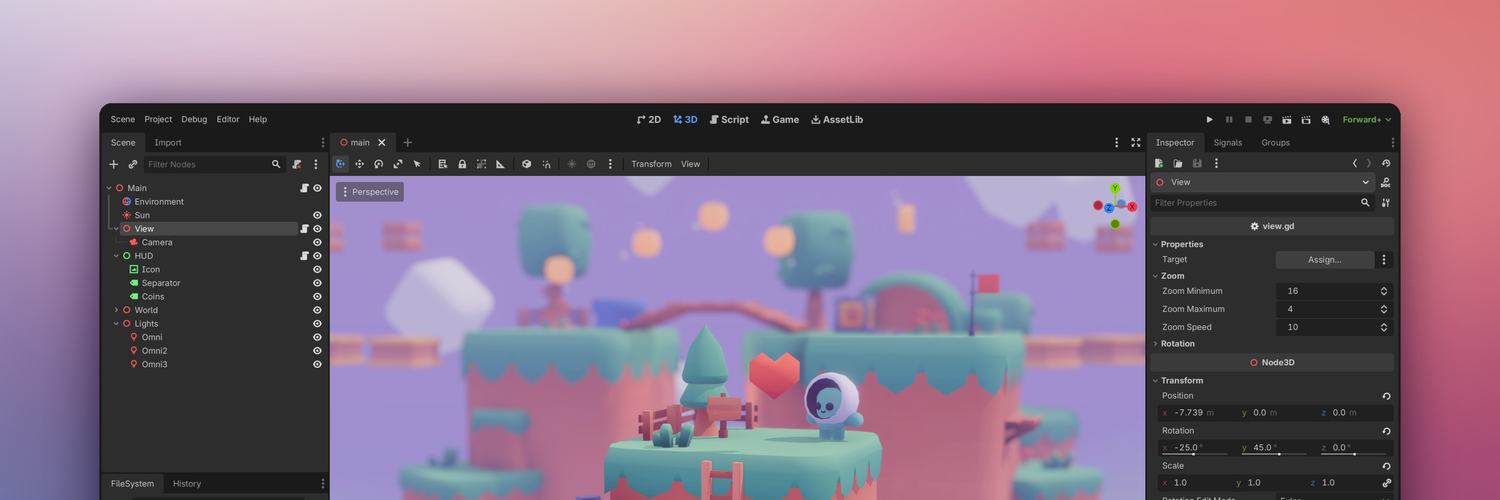Hide the Camera node with eye icon
This screenshot has height=500, width=1500.
(x=317, y=242)
